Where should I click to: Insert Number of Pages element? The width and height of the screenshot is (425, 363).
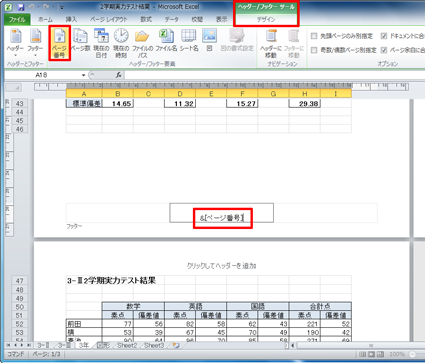click(81, 40)
